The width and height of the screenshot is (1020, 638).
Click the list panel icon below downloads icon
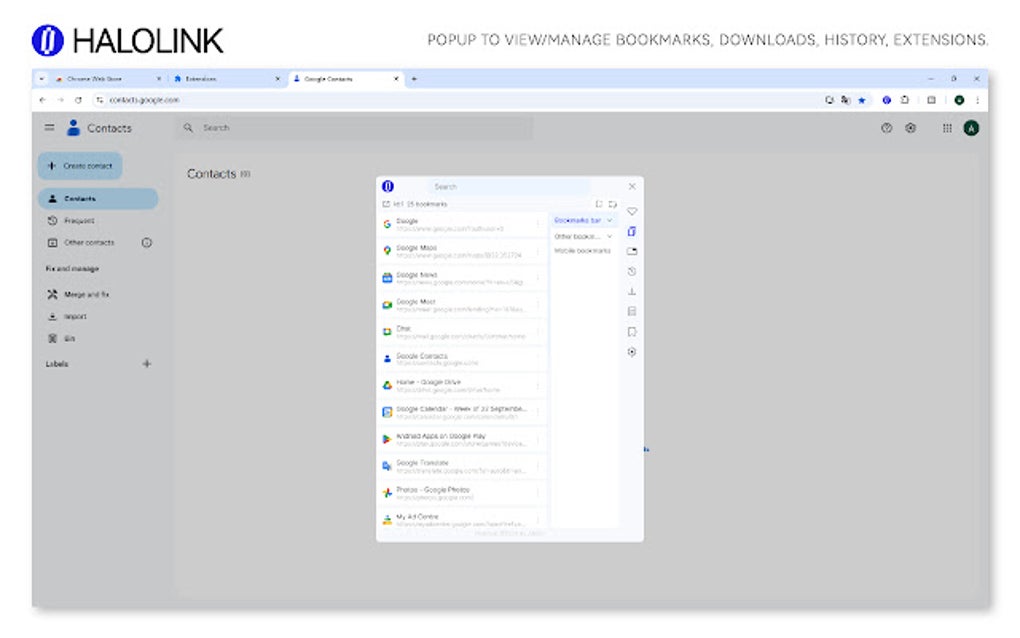tap(632, 312)
